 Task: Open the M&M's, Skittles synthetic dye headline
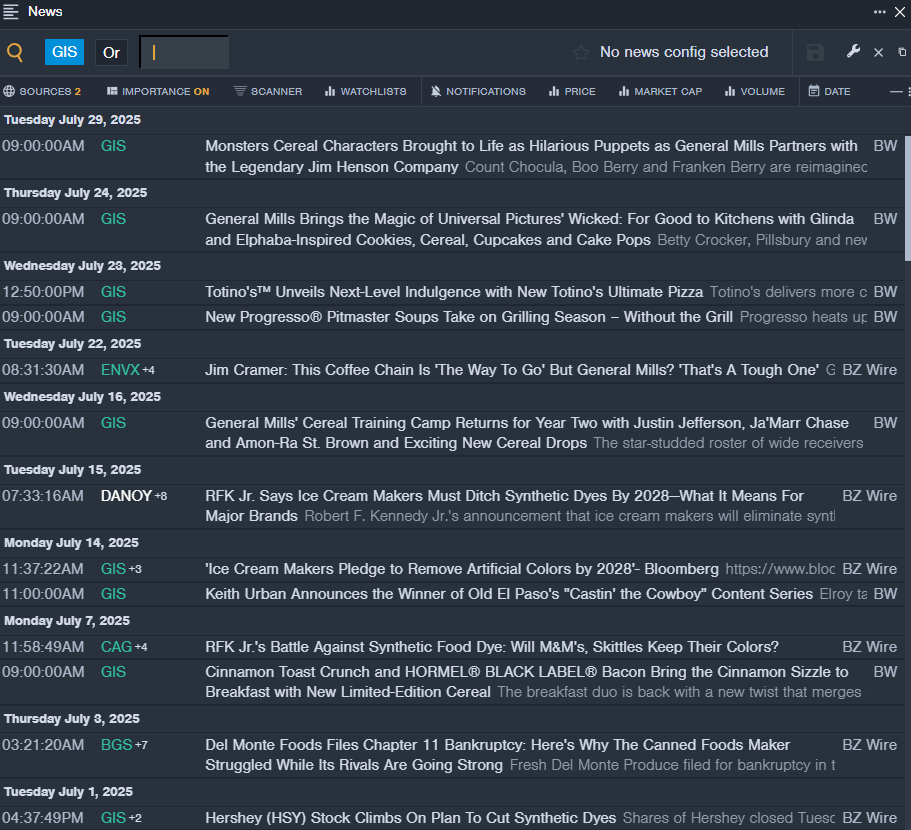tap(492, 646)
